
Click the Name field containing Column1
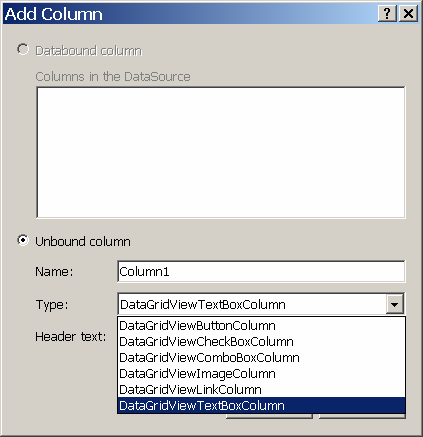coord(261,272)
